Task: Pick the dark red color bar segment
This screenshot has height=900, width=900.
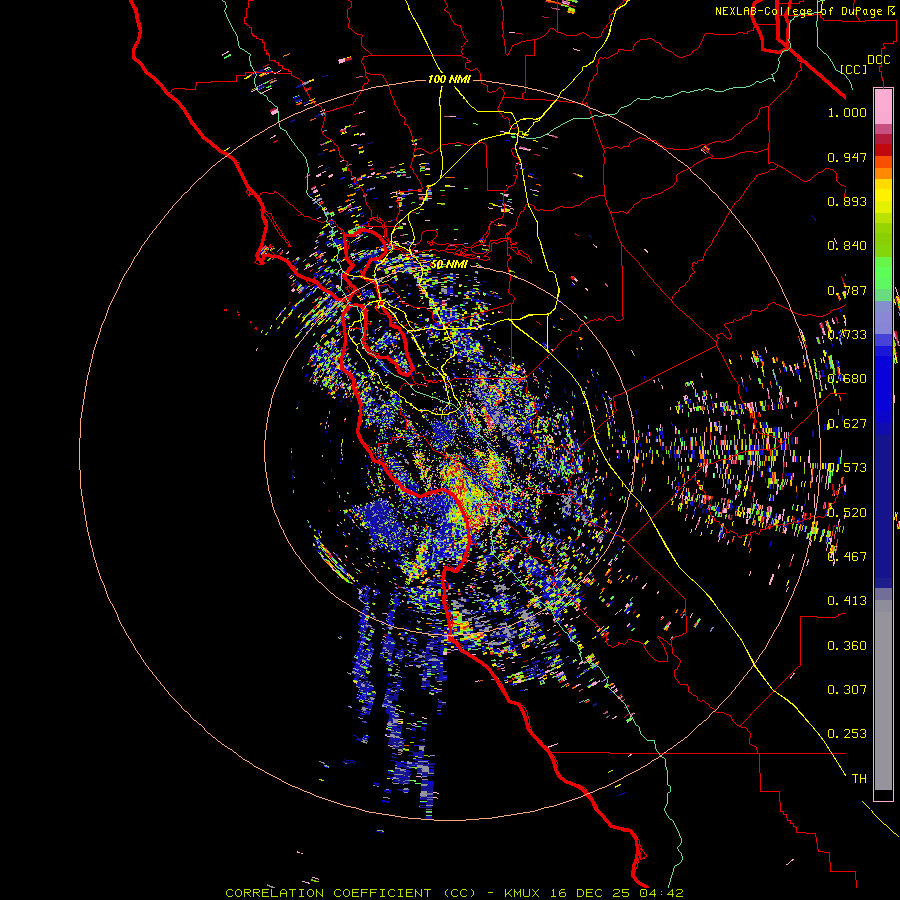Action: tap(883, 149)
